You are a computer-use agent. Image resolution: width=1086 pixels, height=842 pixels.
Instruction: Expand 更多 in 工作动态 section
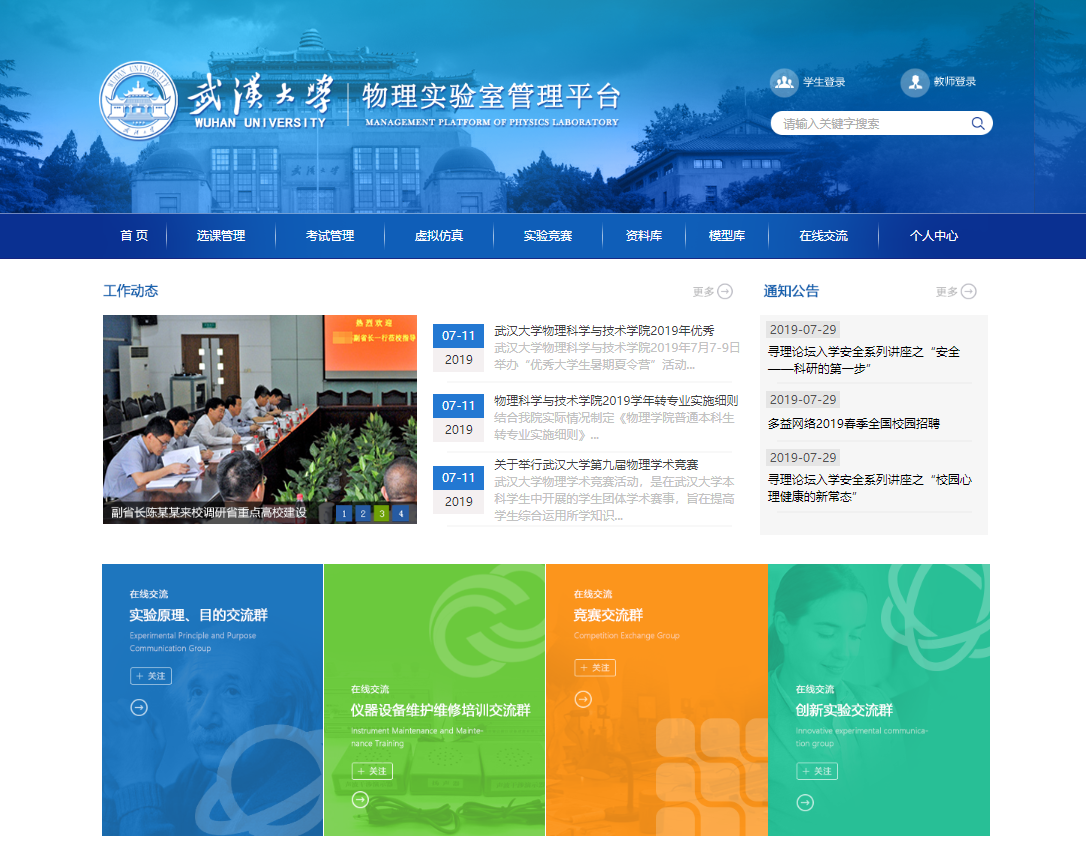point(713,292)
